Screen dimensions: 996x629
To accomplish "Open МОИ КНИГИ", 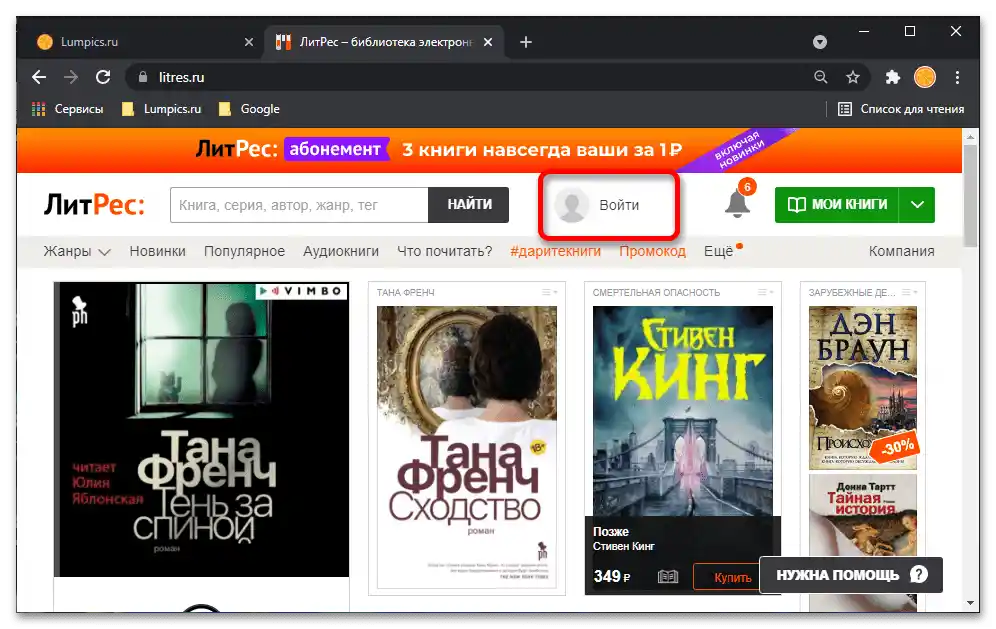I will [x=837, y=205].
